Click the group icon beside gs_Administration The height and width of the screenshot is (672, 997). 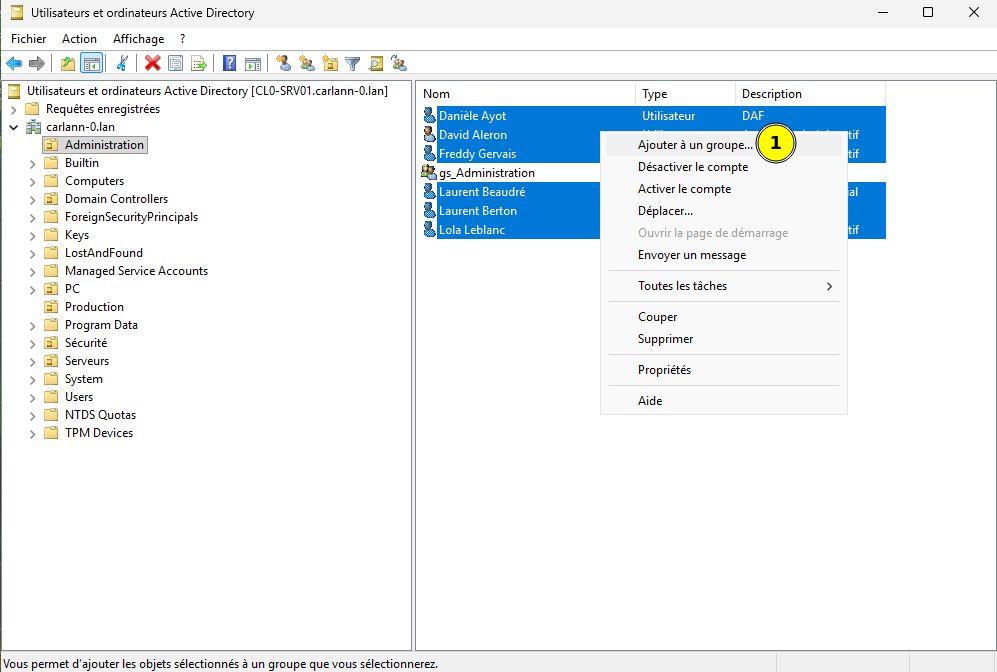tap(429, 172)
